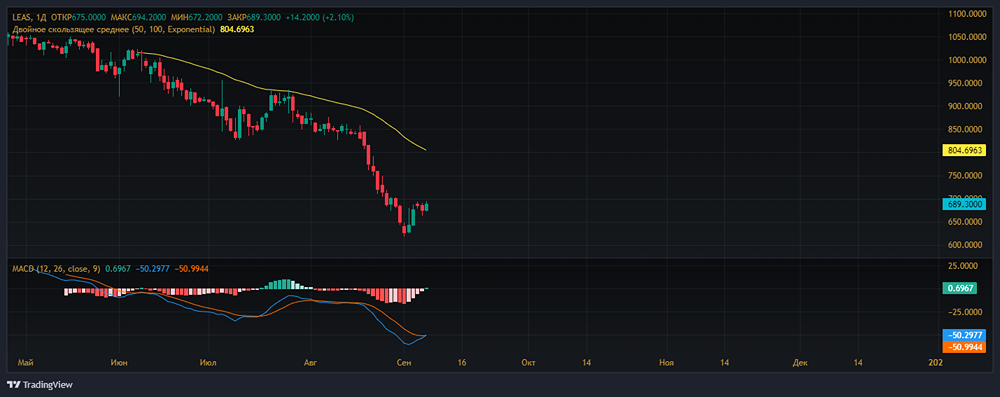Click the Авг date on time axis
The image size is (1000, 397).
tap(310, 363)
